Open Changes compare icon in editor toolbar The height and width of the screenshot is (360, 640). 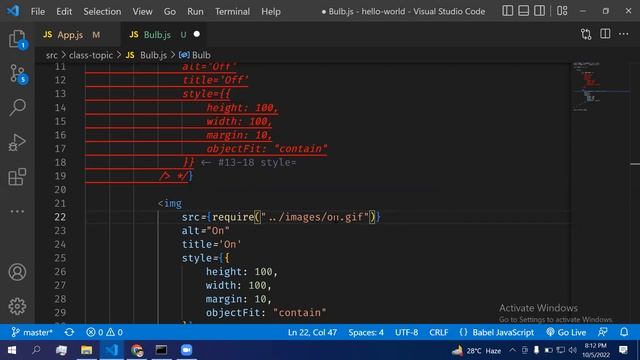click(586, 34)
